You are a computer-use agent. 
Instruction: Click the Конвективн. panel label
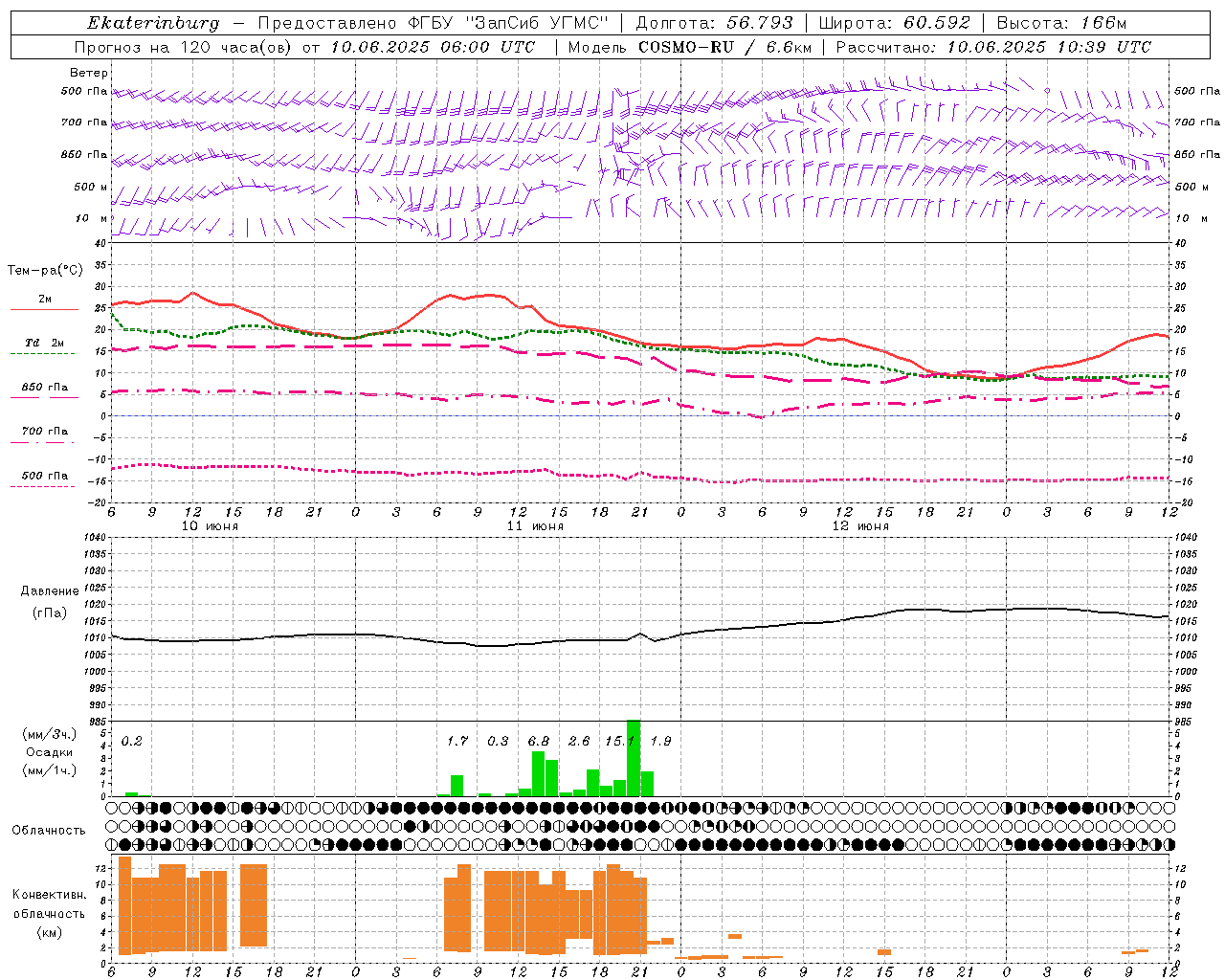tap(50, 895)
